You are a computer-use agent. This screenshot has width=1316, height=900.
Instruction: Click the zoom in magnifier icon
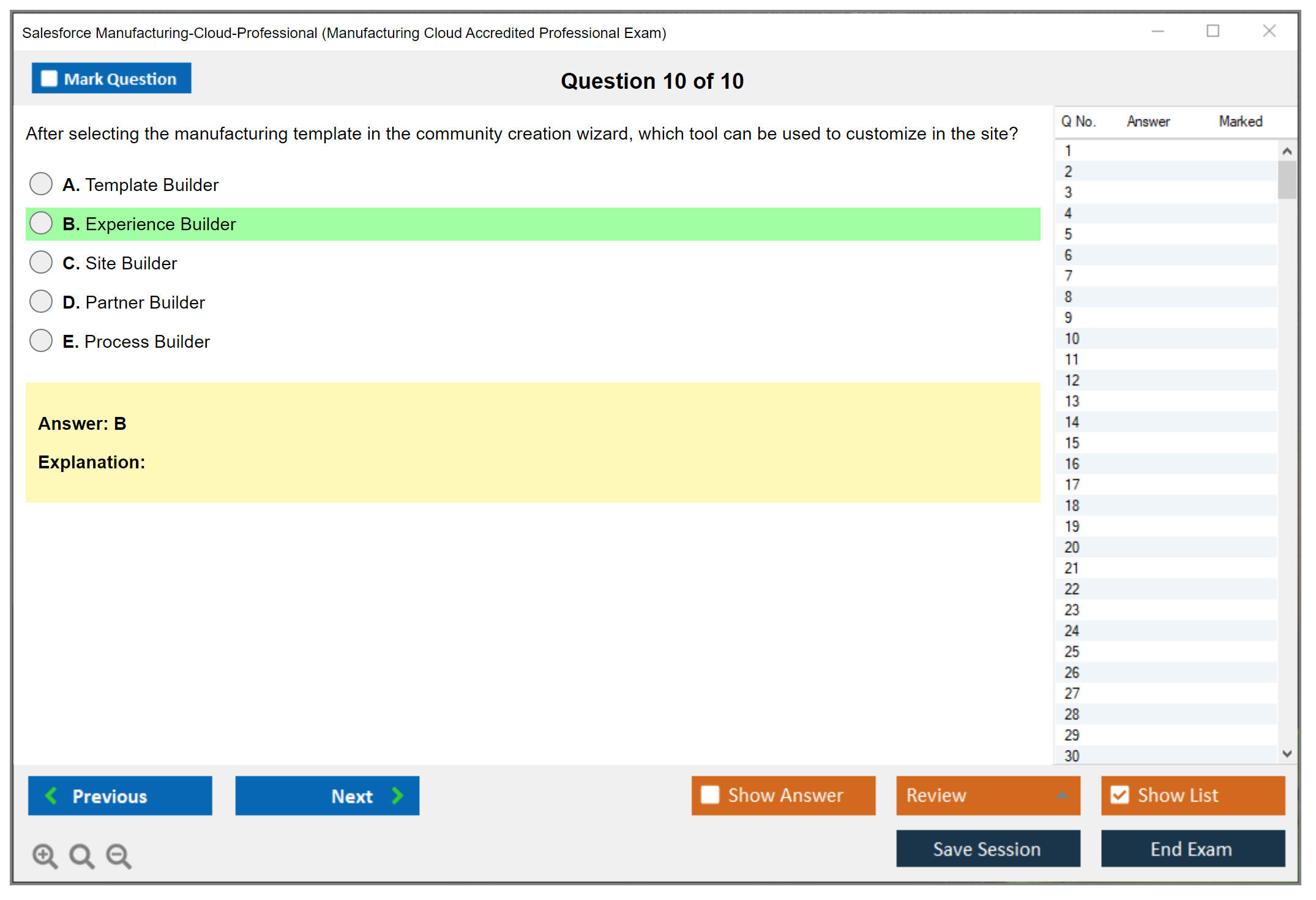coord(45,855)
